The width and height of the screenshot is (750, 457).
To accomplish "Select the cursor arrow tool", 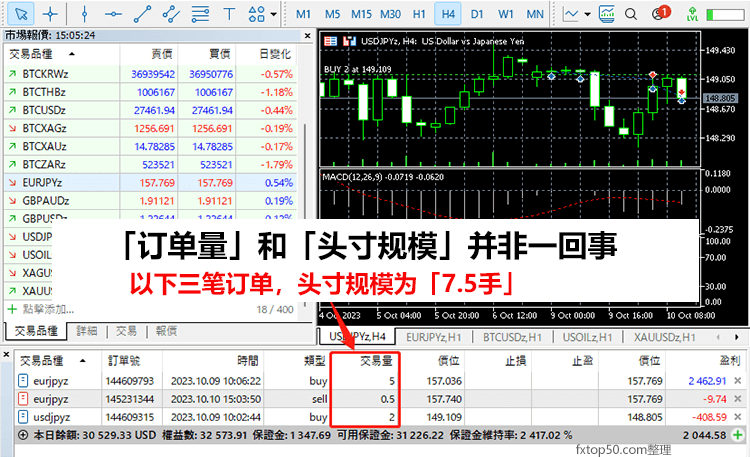I will (21, 14).
